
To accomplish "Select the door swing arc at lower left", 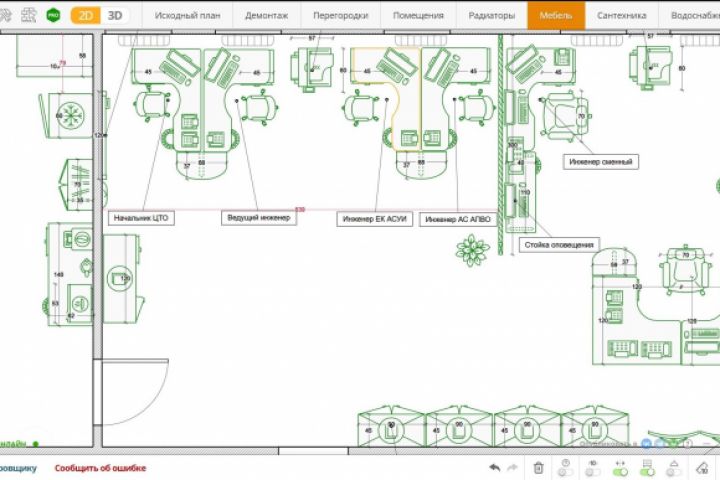I will (x=135, y=393).
